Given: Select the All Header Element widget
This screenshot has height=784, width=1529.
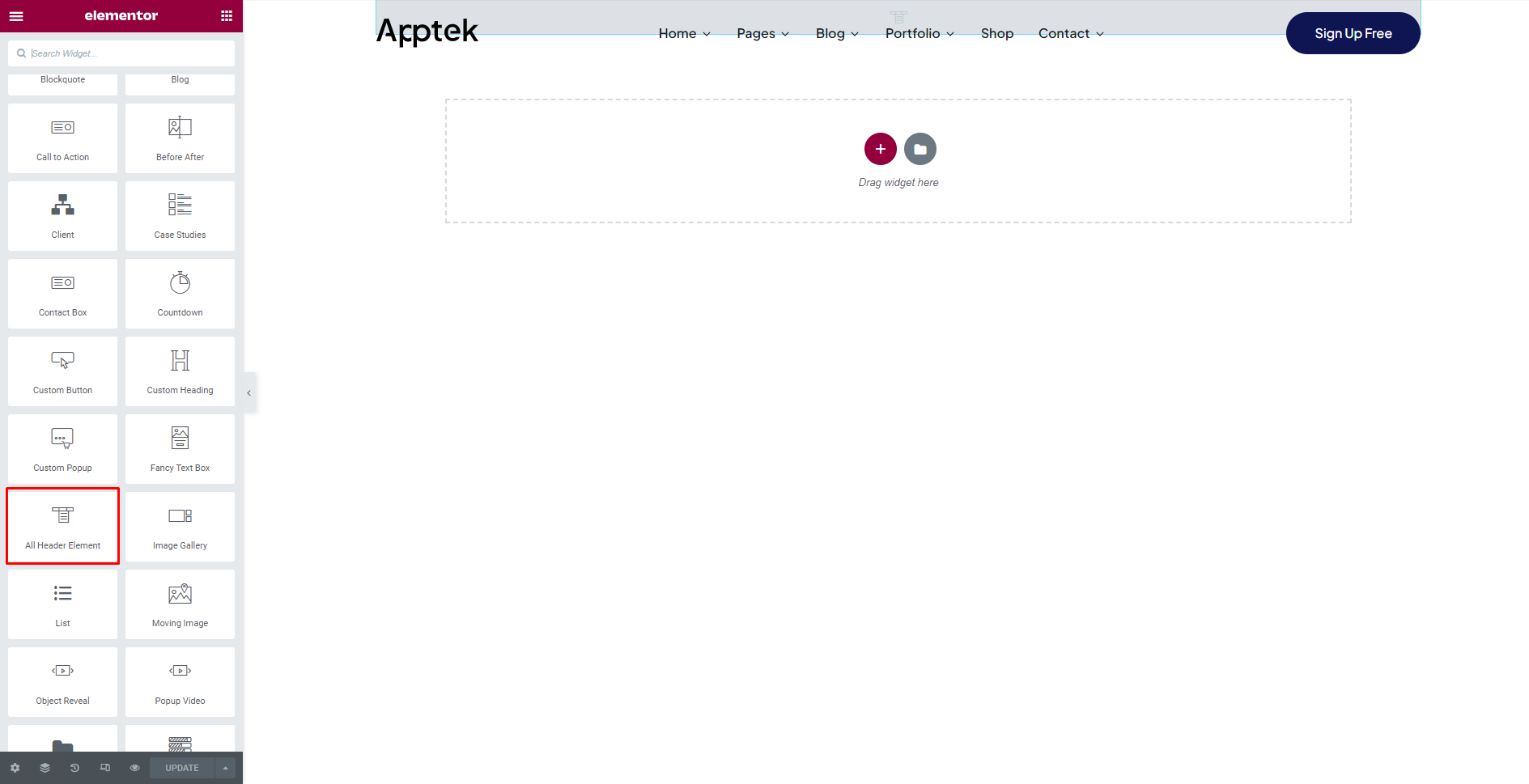Looking at the screenshot, I should coord(63,527).
